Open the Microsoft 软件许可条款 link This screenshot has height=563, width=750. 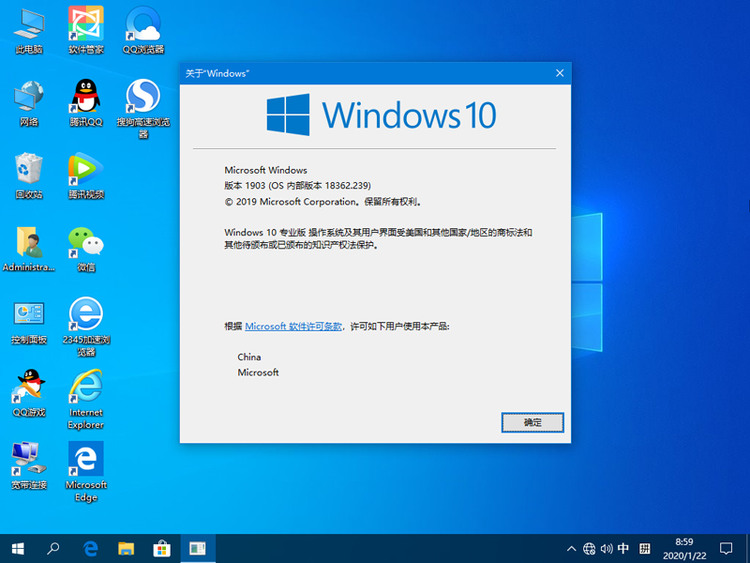click(x=294, y=326)
